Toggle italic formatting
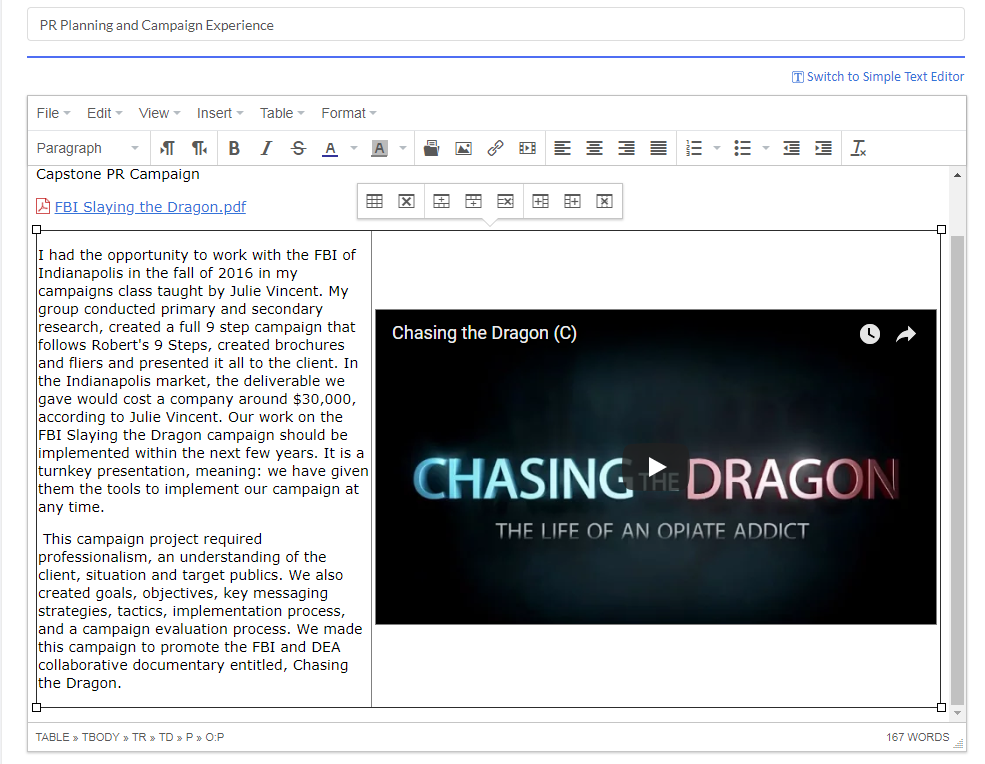The image size is (985, 764). click(266, 148)
